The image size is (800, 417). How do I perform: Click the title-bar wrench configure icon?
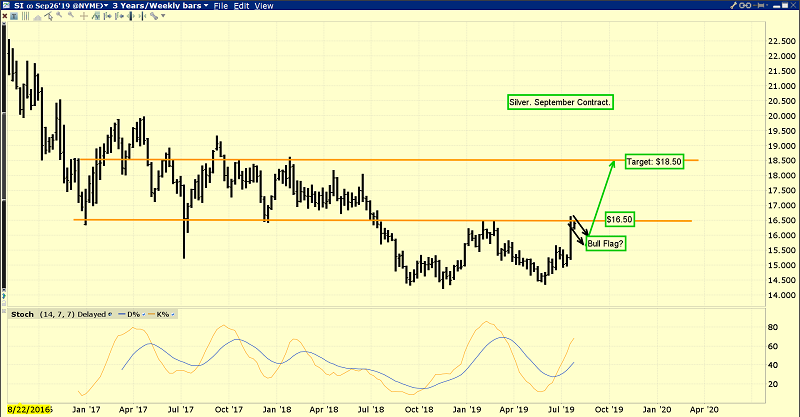tap(734, 5)
